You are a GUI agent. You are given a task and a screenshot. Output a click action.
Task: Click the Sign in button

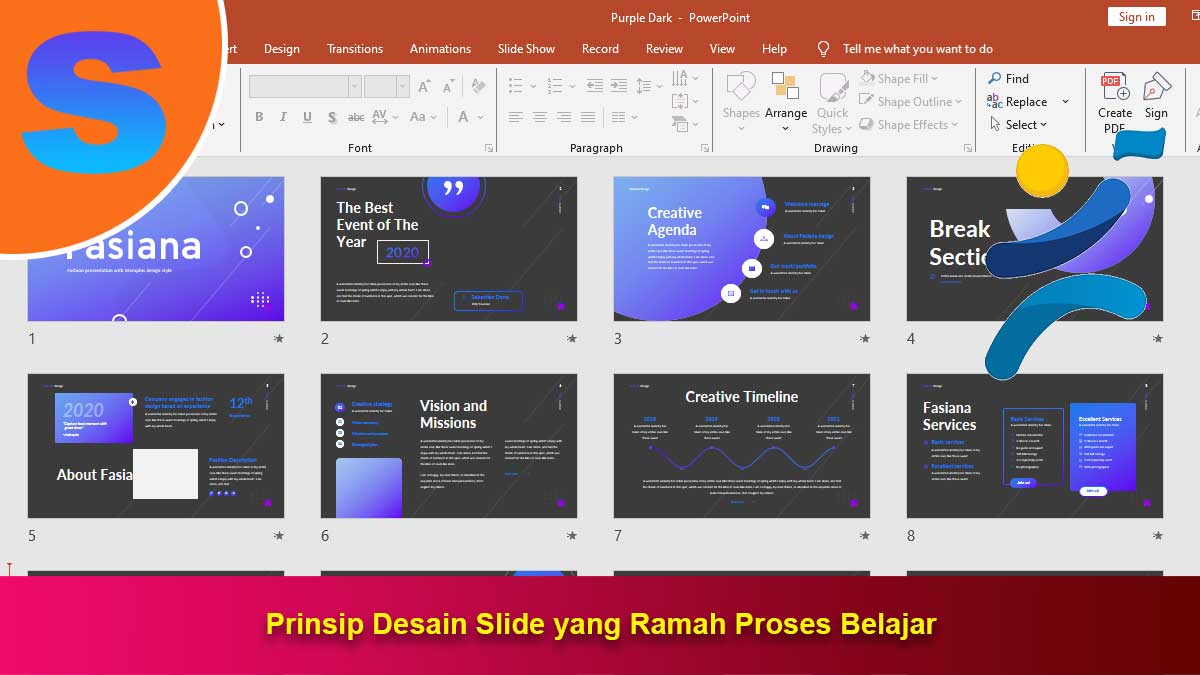click(1136, 16)
